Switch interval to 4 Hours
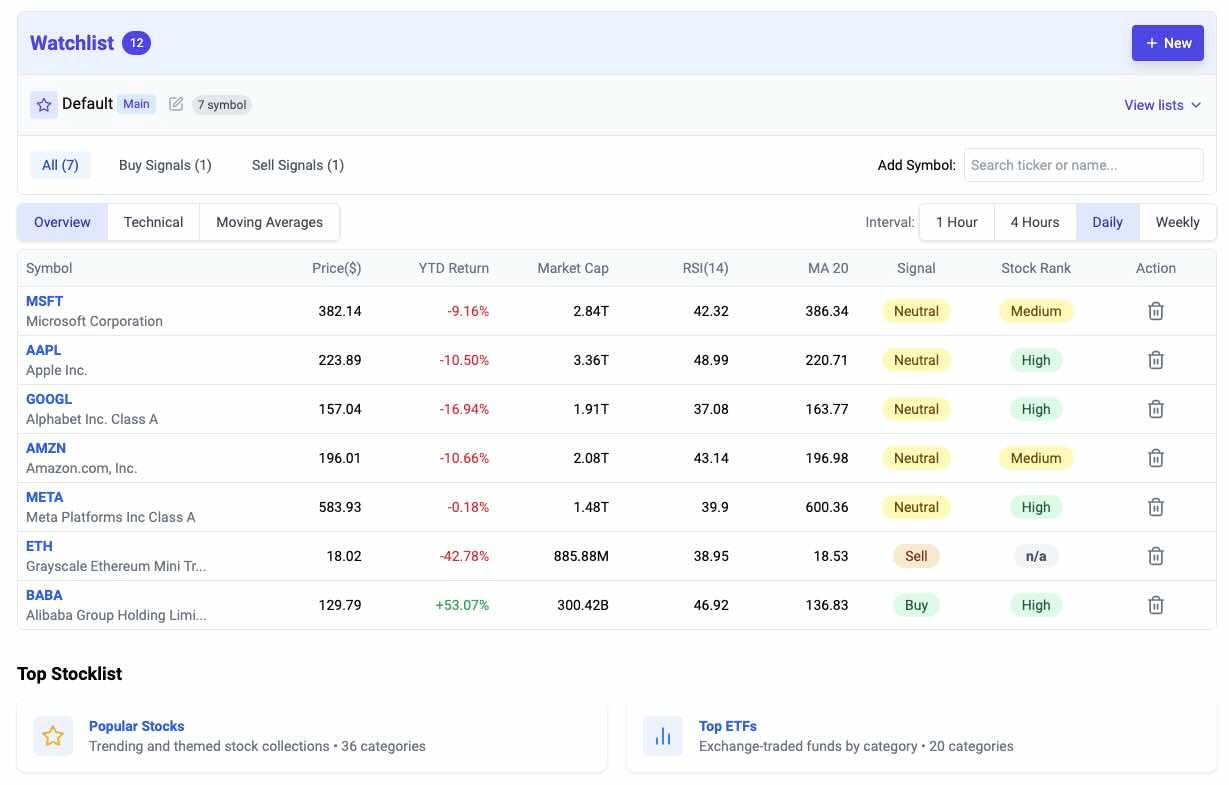1229x785 pixels. (1034, 222)
